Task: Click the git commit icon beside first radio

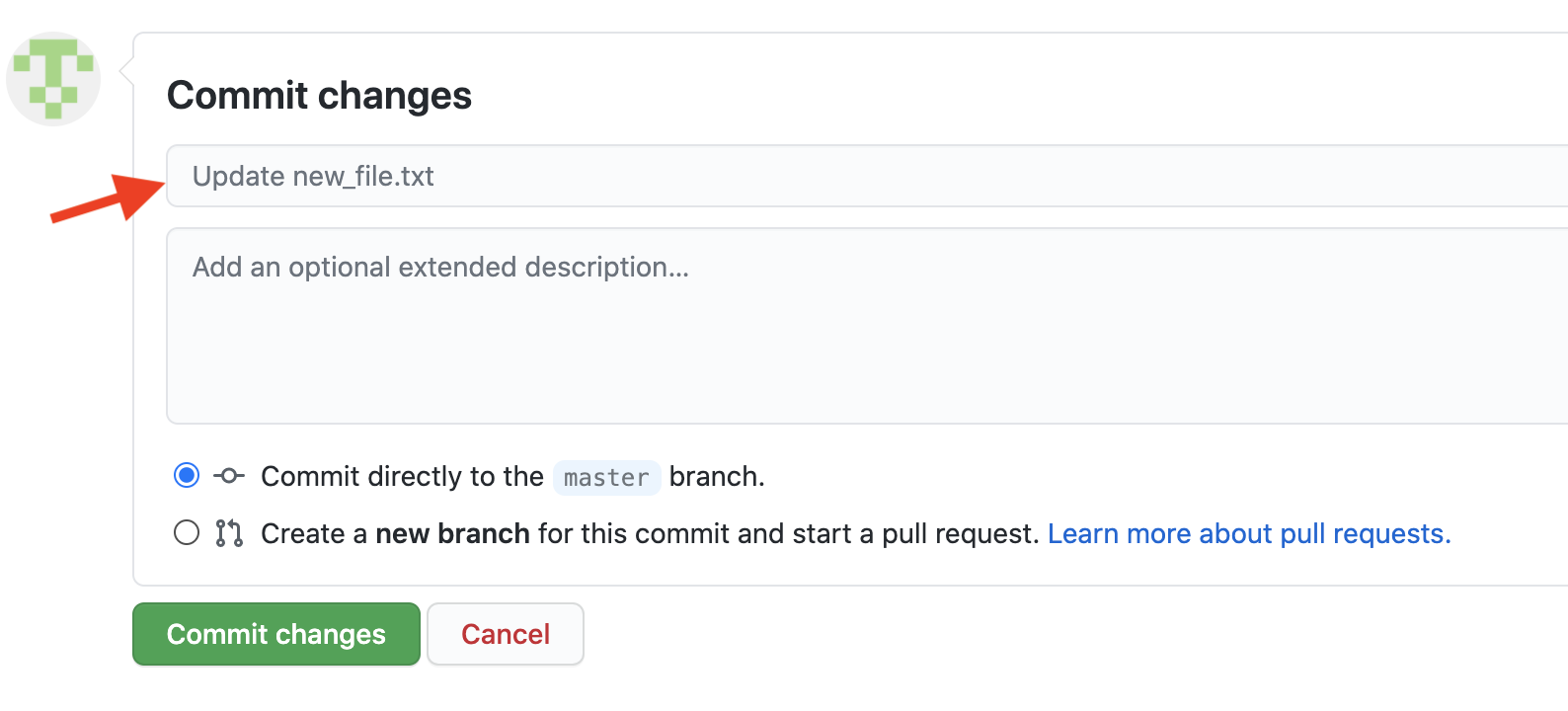Action: tap(229, 476)
